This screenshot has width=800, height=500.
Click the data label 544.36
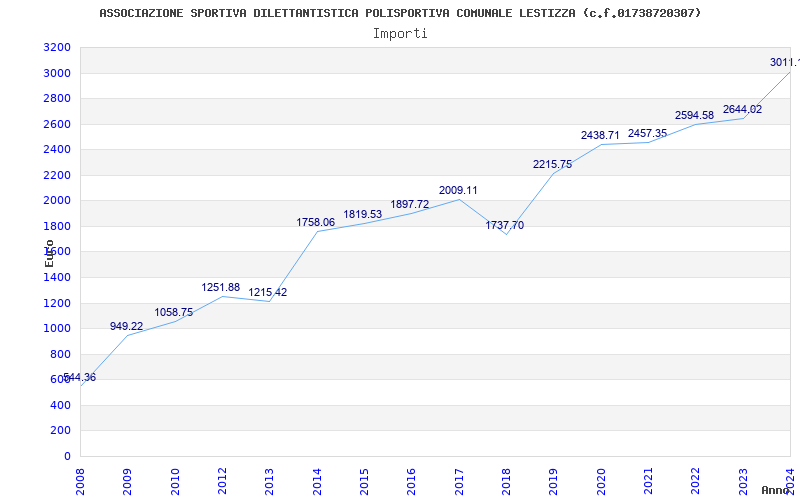(80, 378)
